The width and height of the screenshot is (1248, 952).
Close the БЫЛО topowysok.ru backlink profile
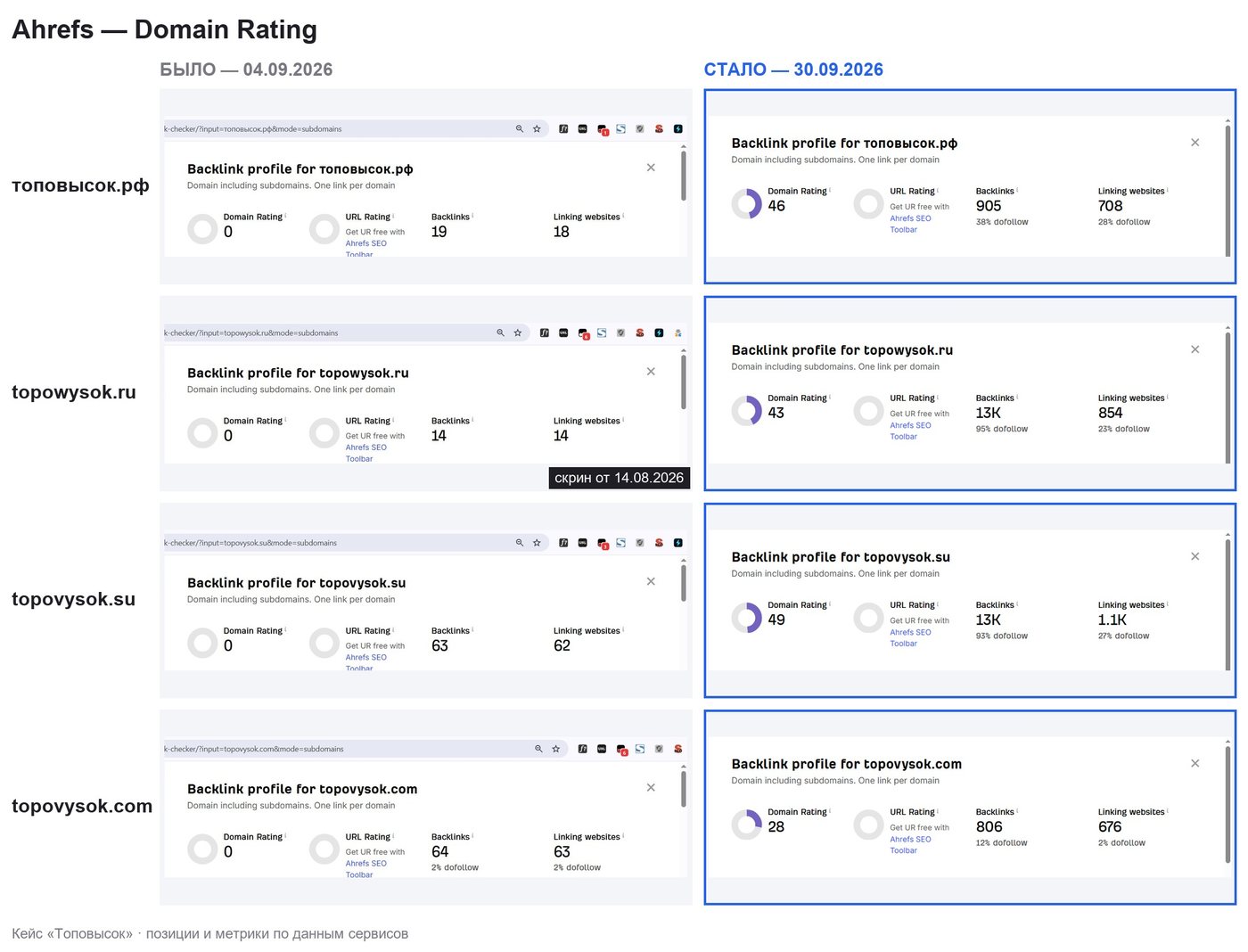point(651,372)
